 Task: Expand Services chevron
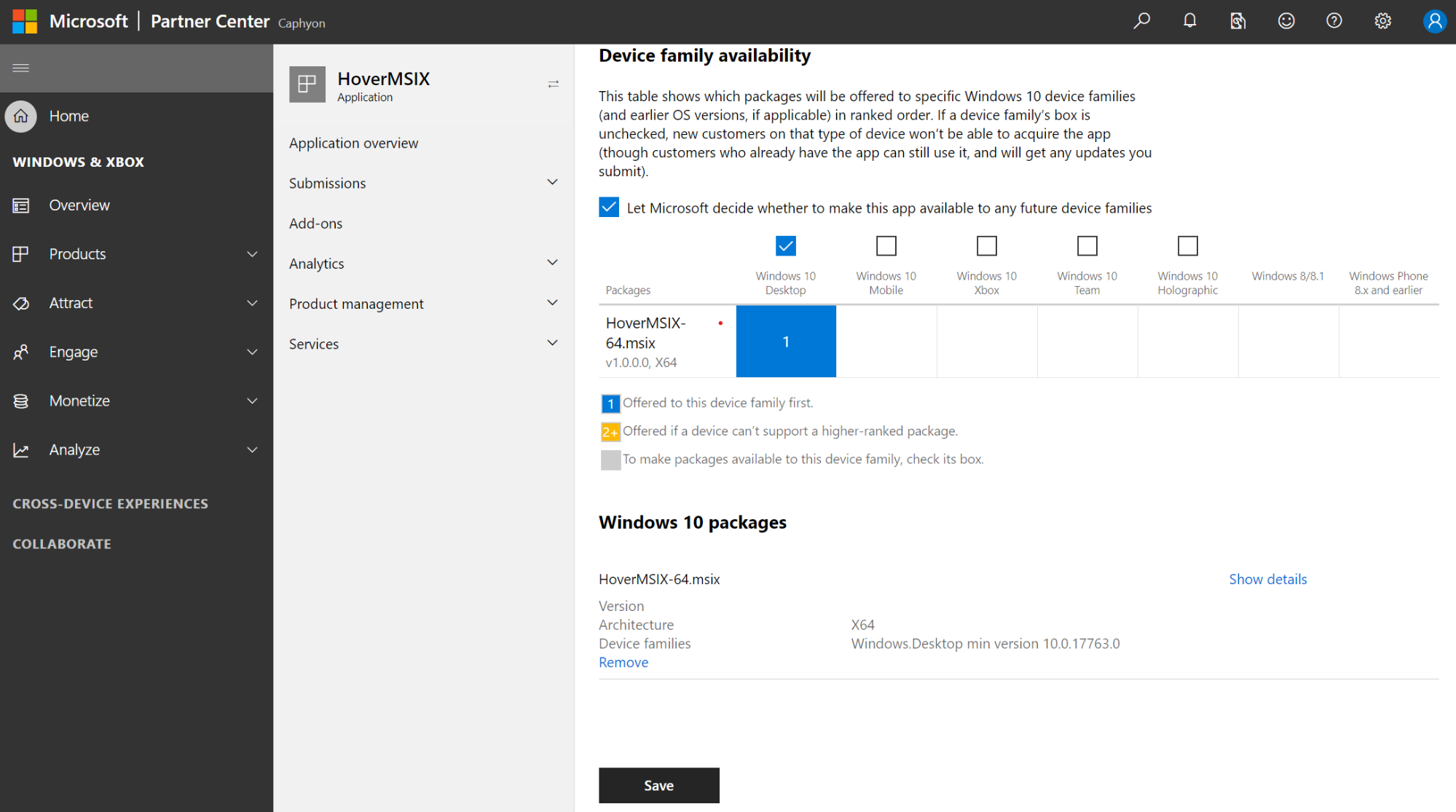(x=553, y=342)
